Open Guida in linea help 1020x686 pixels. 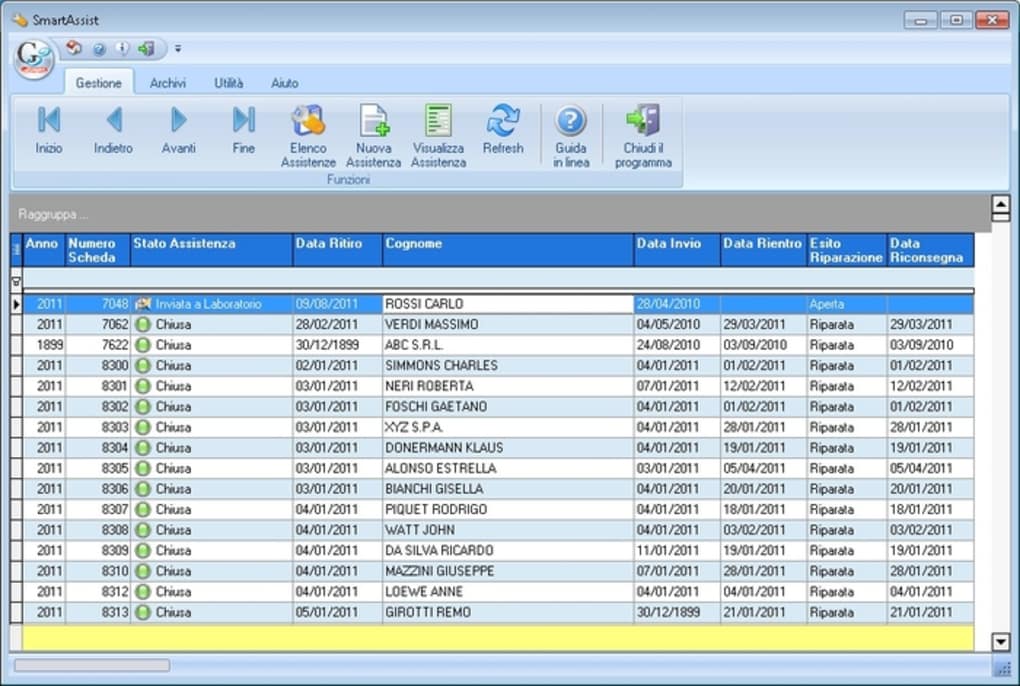pos(571,136)
